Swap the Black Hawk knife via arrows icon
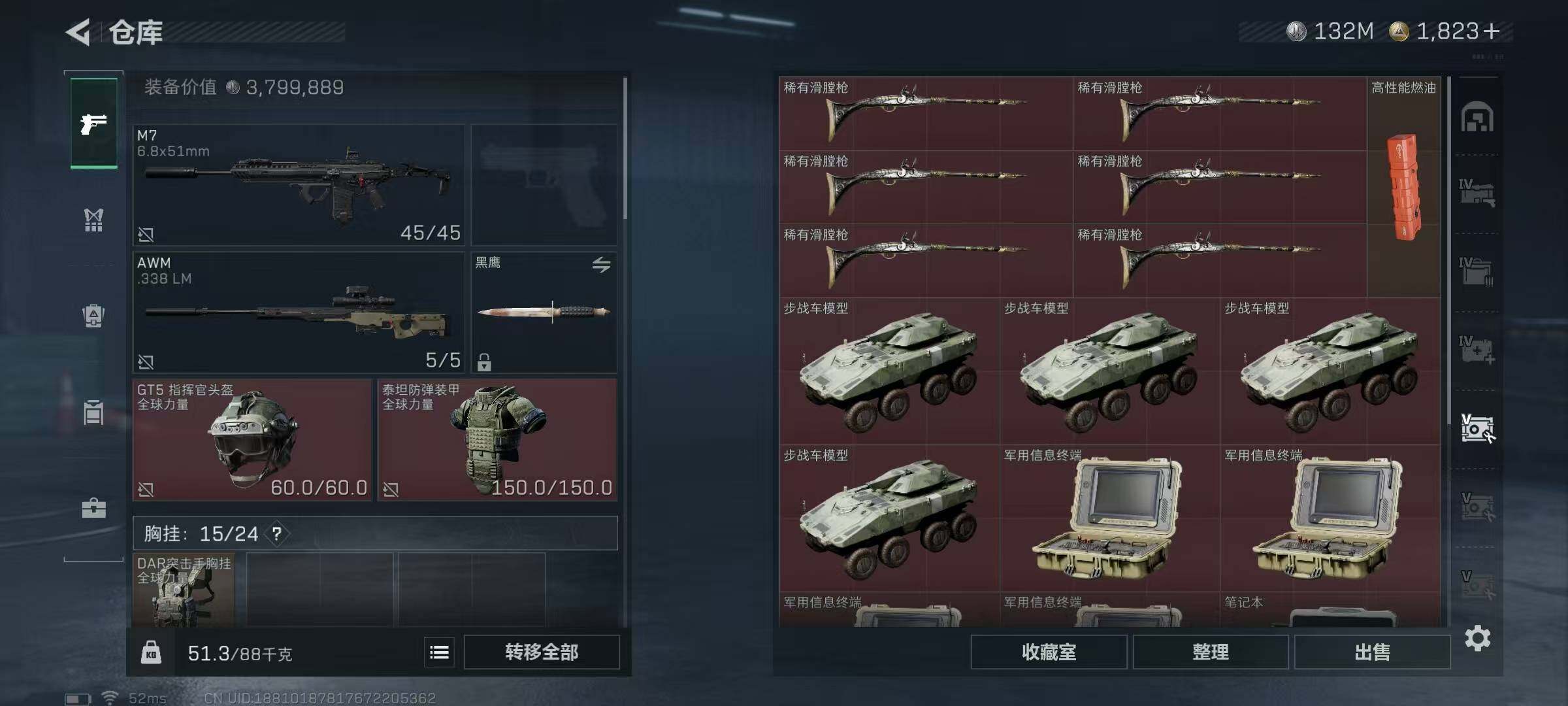The image size is (1568, 706). (x=601, y=264)
